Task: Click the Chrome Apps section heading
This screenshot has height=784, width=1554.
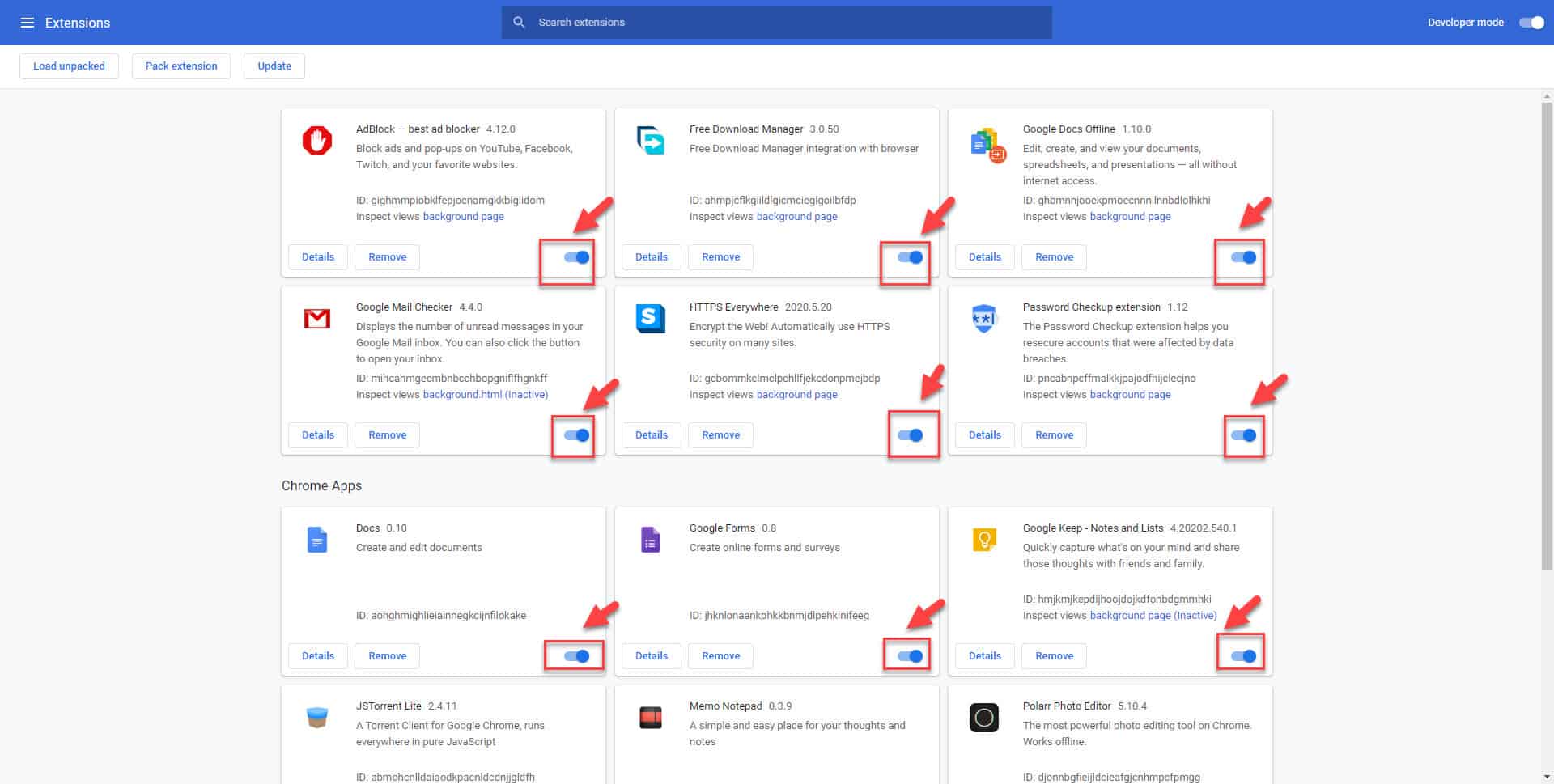Action: pyautogui.click(x=321, y=485)
